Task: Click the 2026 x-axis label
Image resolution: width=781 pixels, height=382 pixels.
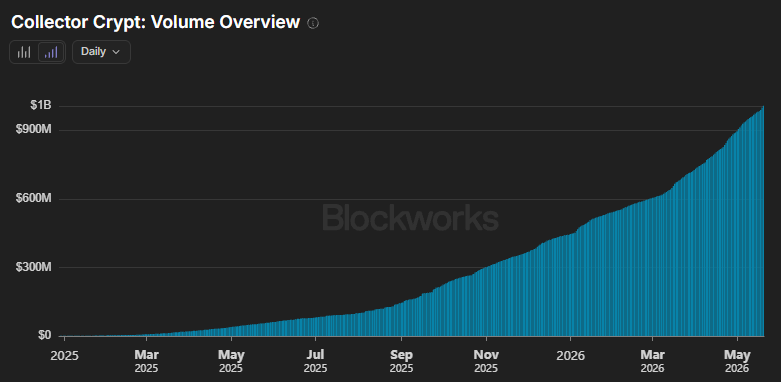Action: pyautogui.click(x=571, y=356)
